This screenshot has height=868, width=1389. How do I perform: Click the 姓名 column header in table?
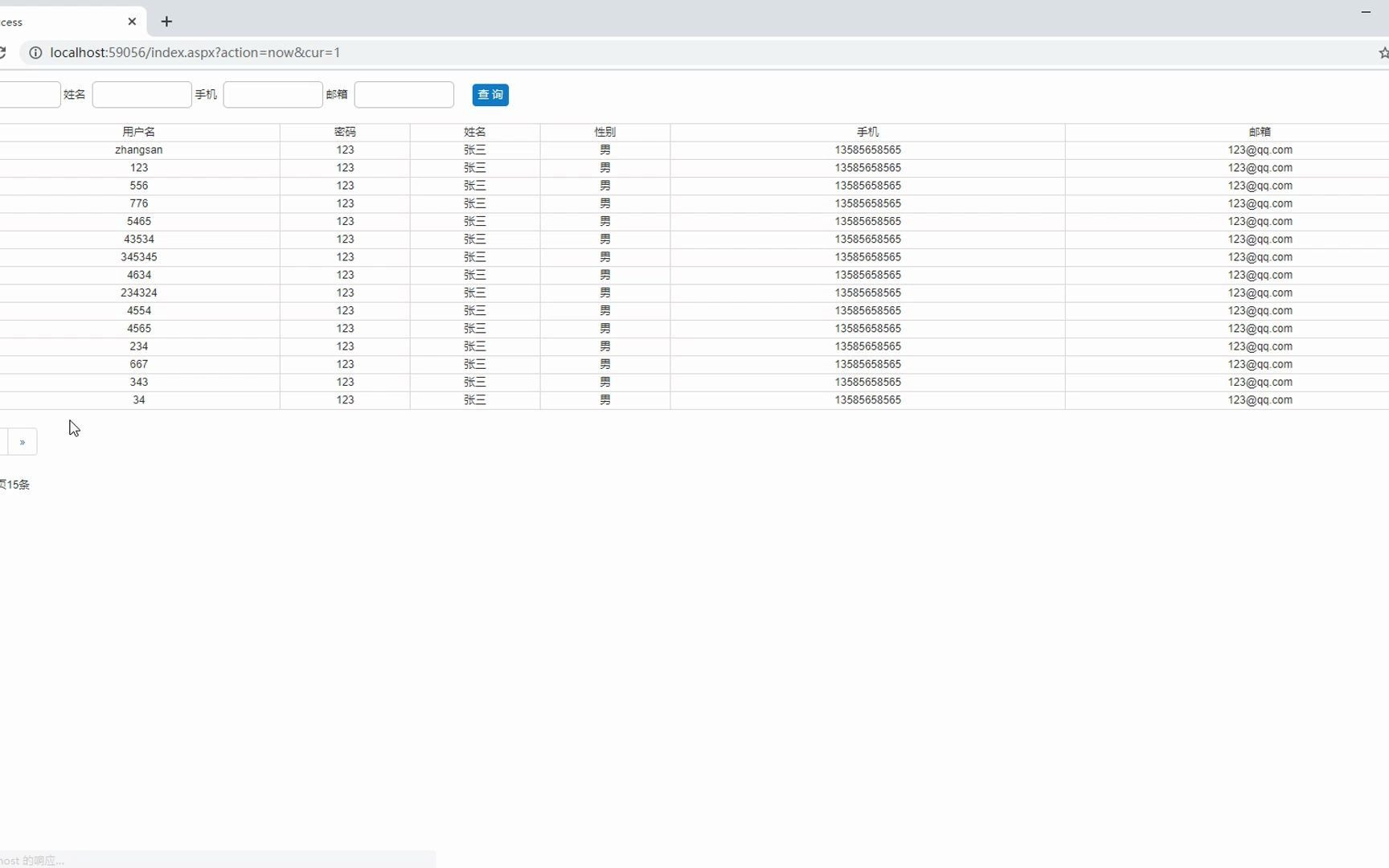[x=475, y=132]
